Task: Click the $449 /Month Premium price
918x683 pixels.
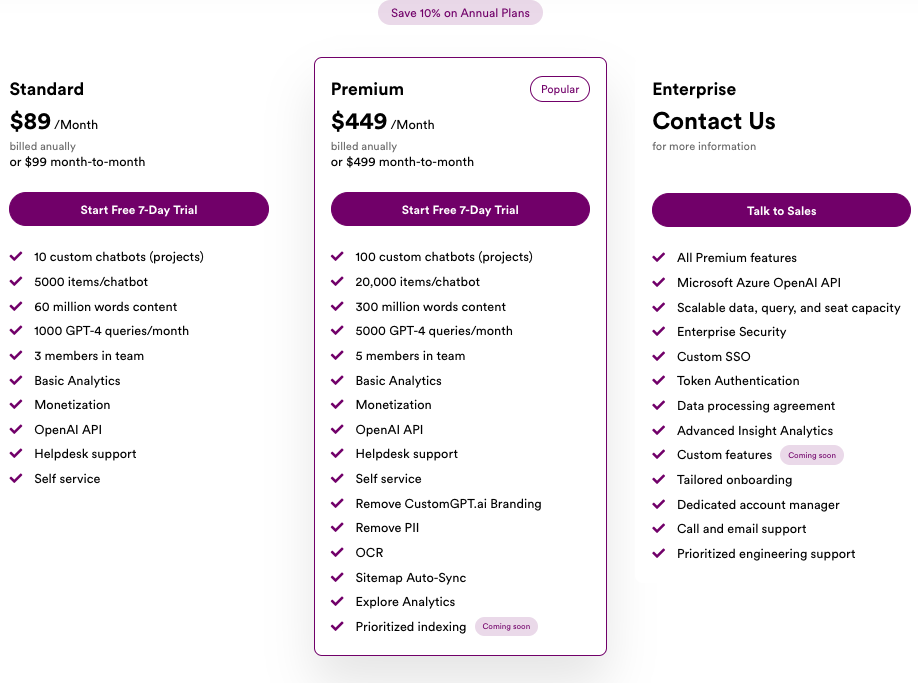Action: tap(382, 122)
